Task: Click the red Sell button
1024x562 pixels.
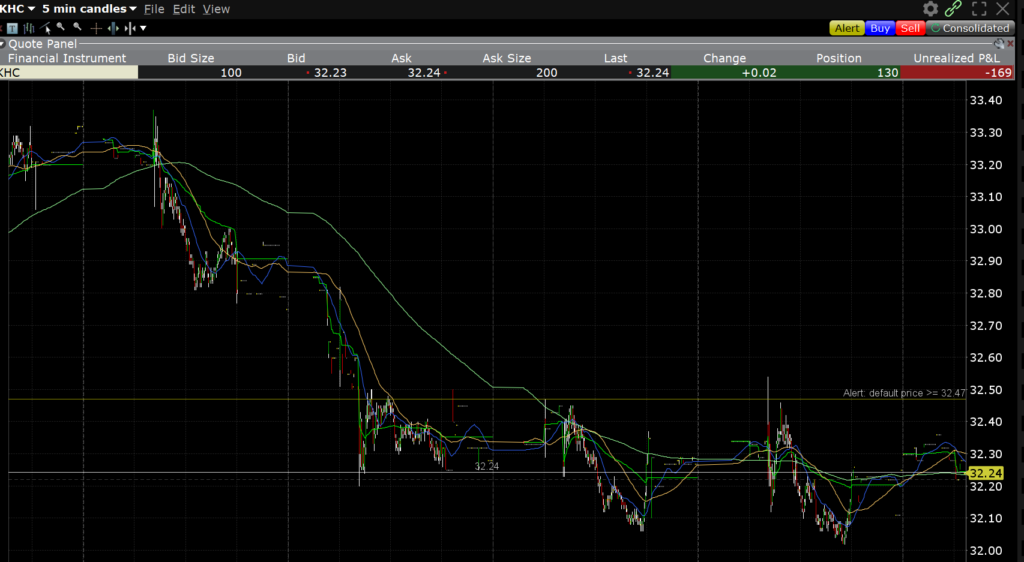Action: 910,28
